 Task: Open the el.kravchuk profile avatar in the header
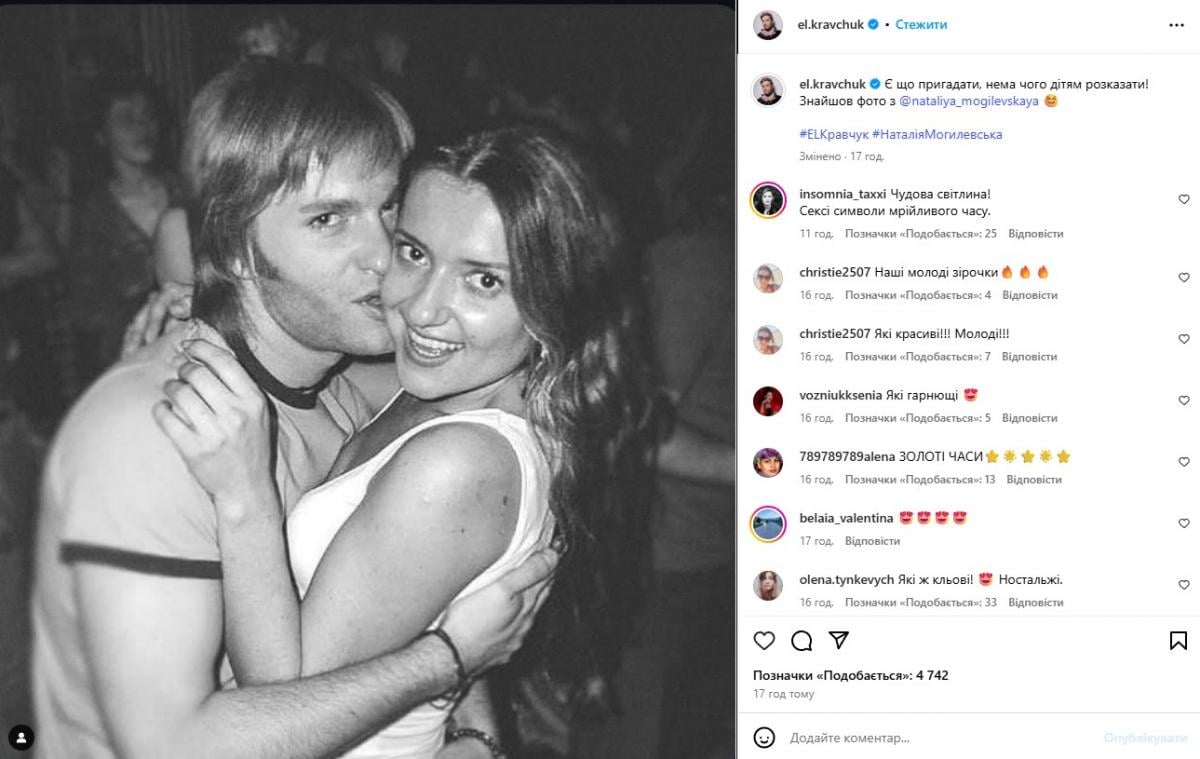[x=768, y=25]
